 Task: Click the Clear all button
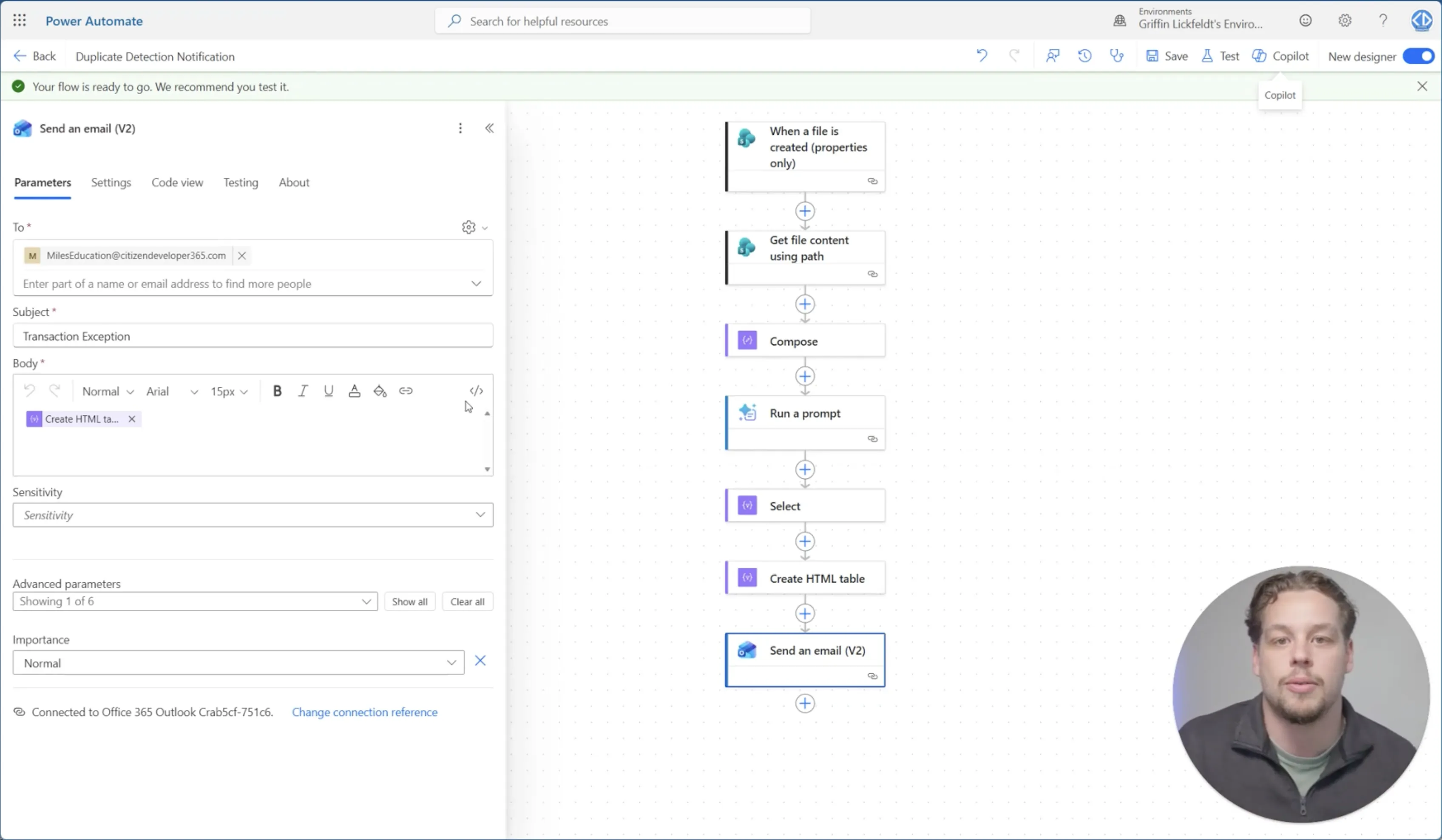tap(467, 602)
